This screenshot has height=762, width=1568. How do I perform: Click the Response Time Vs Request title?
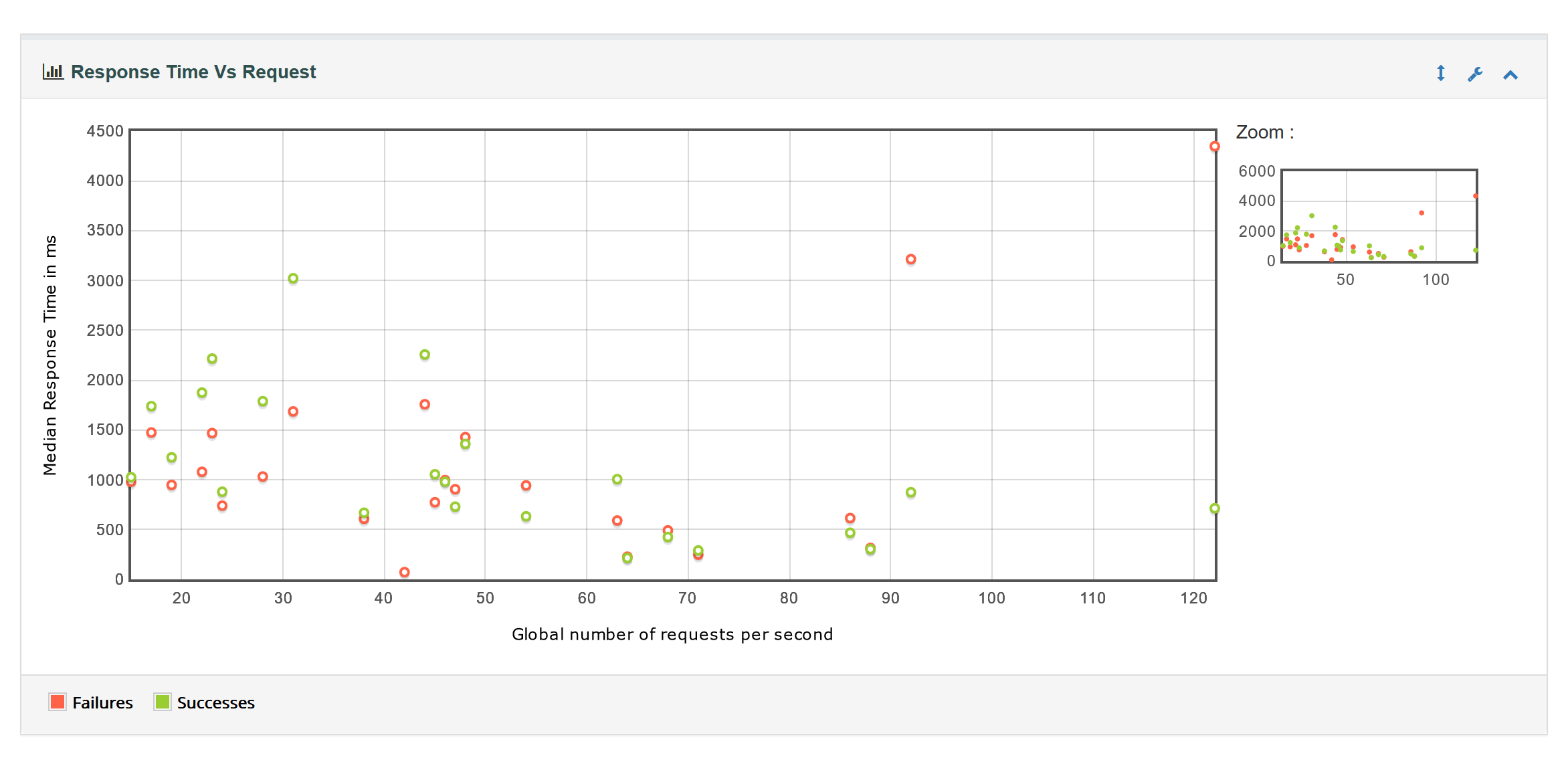[193, 72]
